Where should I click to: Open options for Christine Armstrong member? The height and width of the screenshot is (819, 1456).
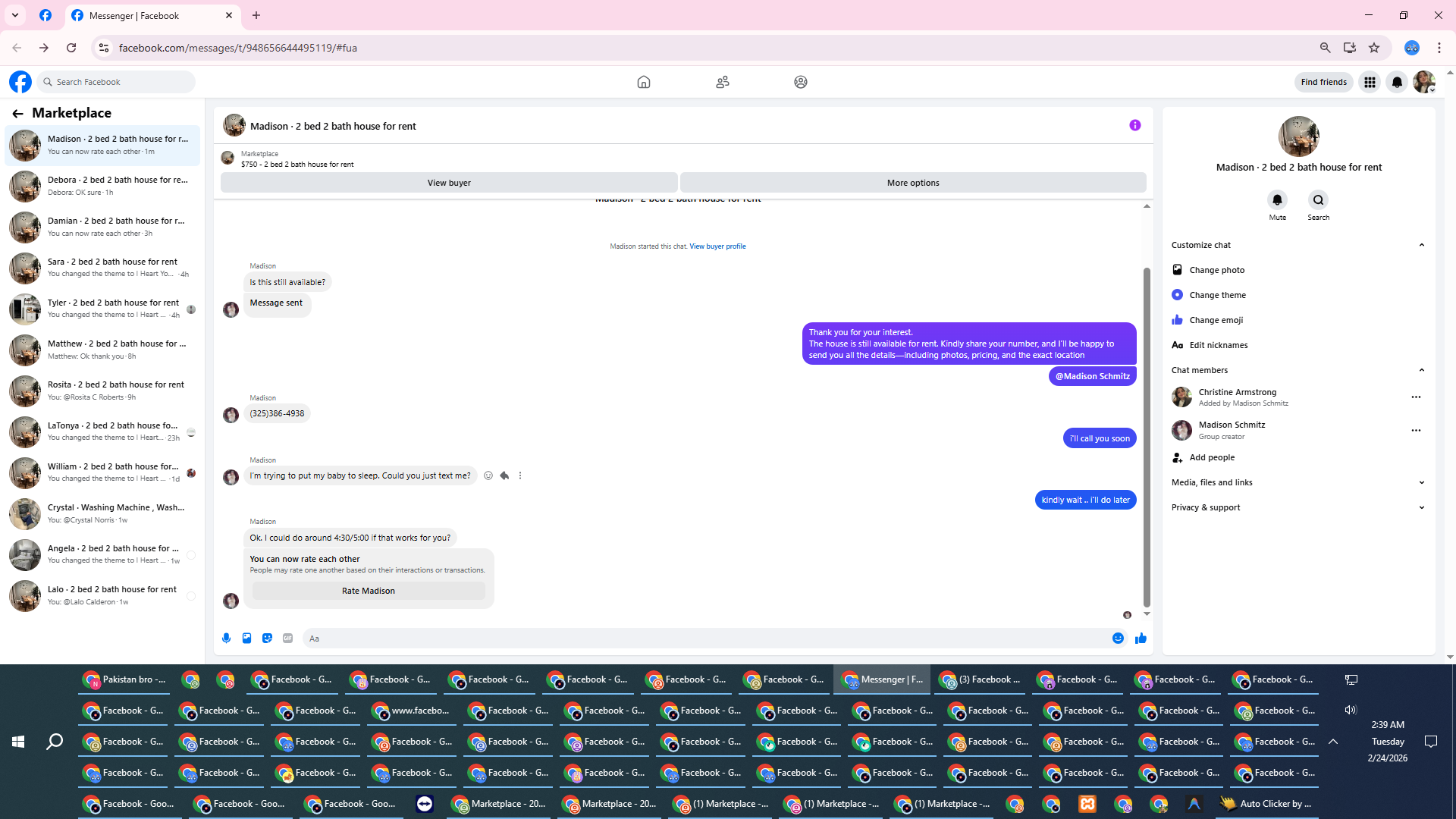(1415, 397)
